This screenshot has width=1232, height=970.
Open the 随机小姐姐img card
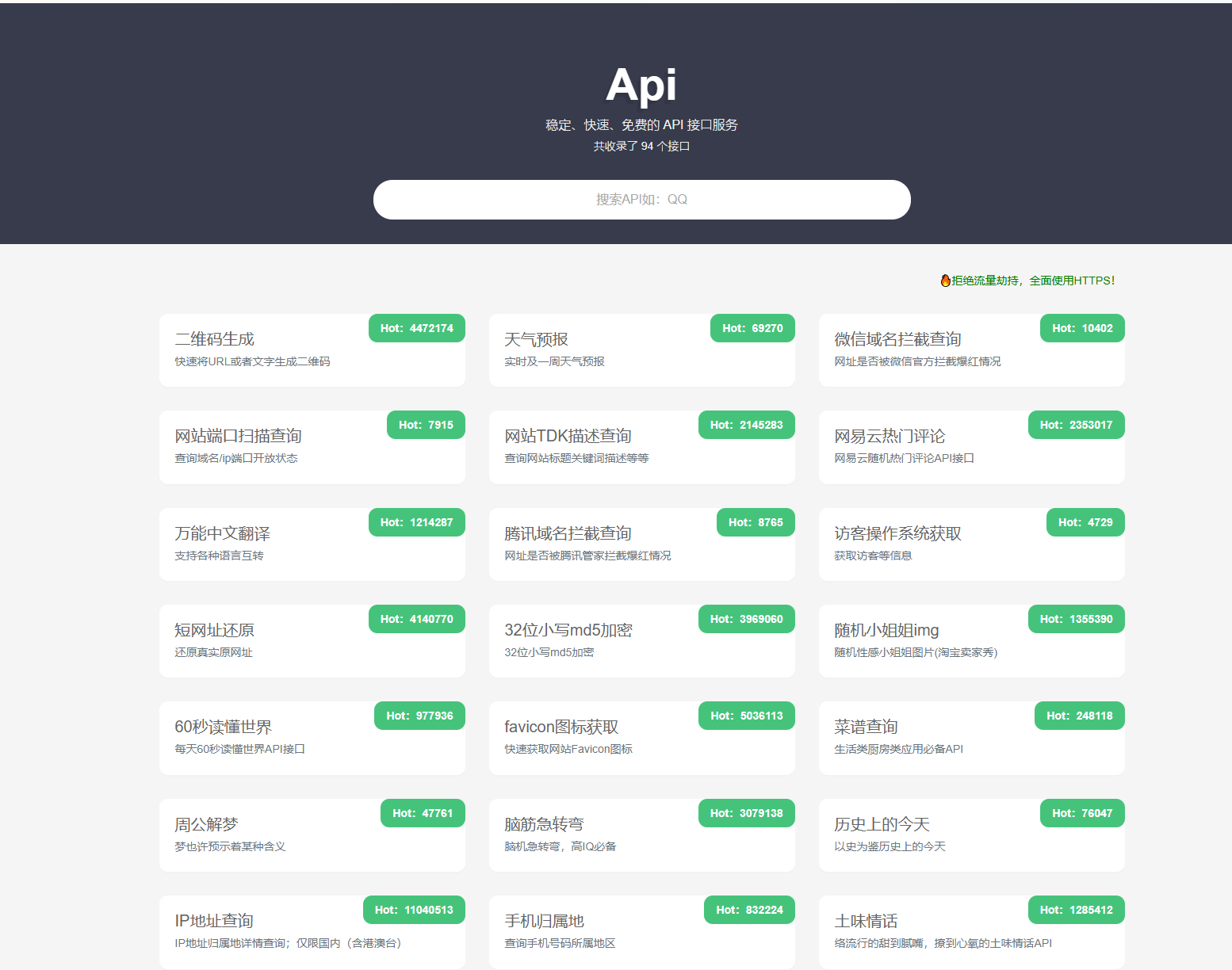pos(971,641)
